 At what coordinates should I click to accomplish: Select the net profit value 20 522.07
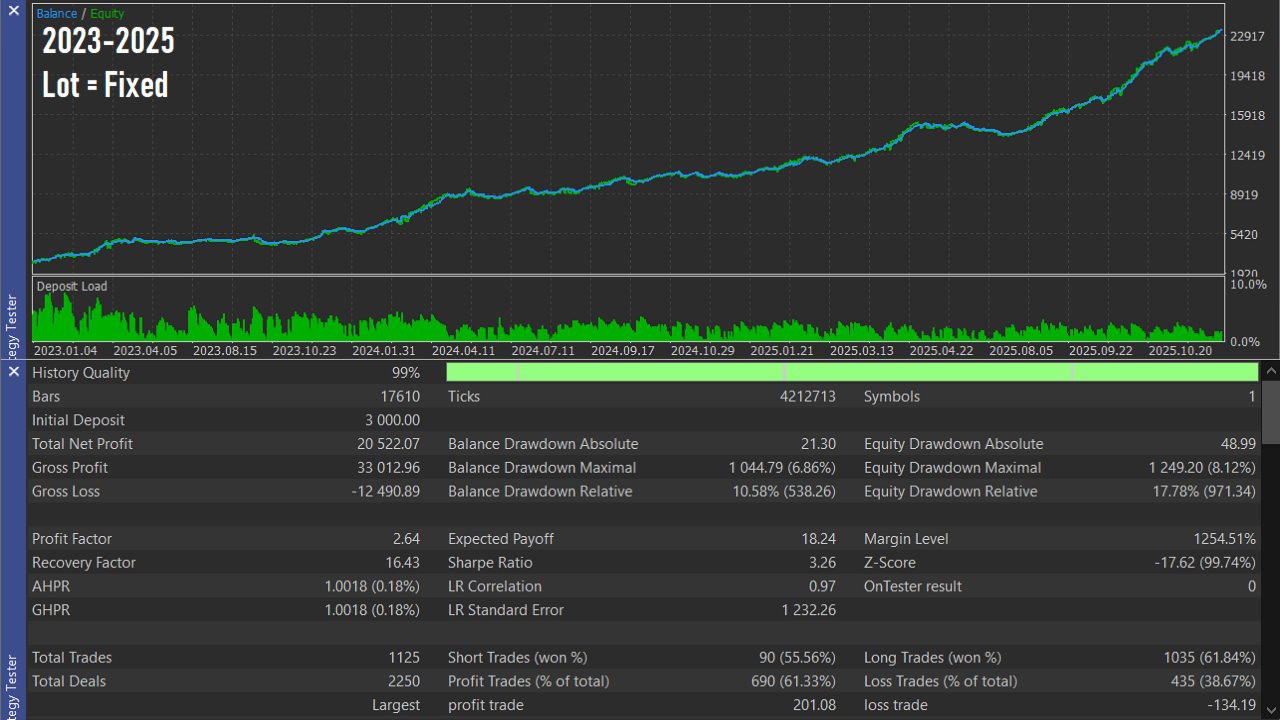point(388,444)
